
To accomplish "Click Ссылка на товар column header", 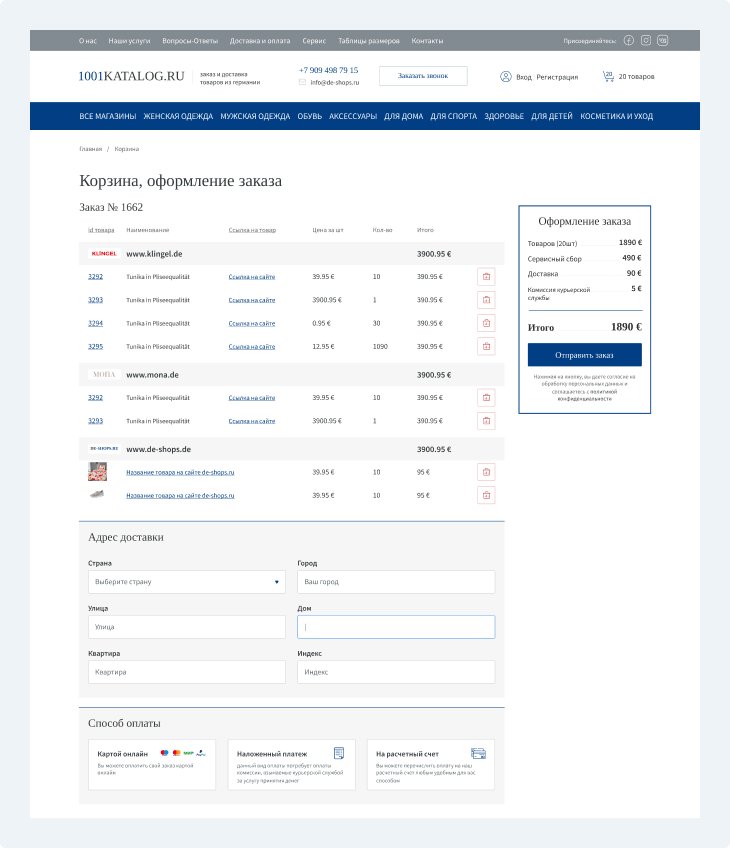I will coord(252,230).
